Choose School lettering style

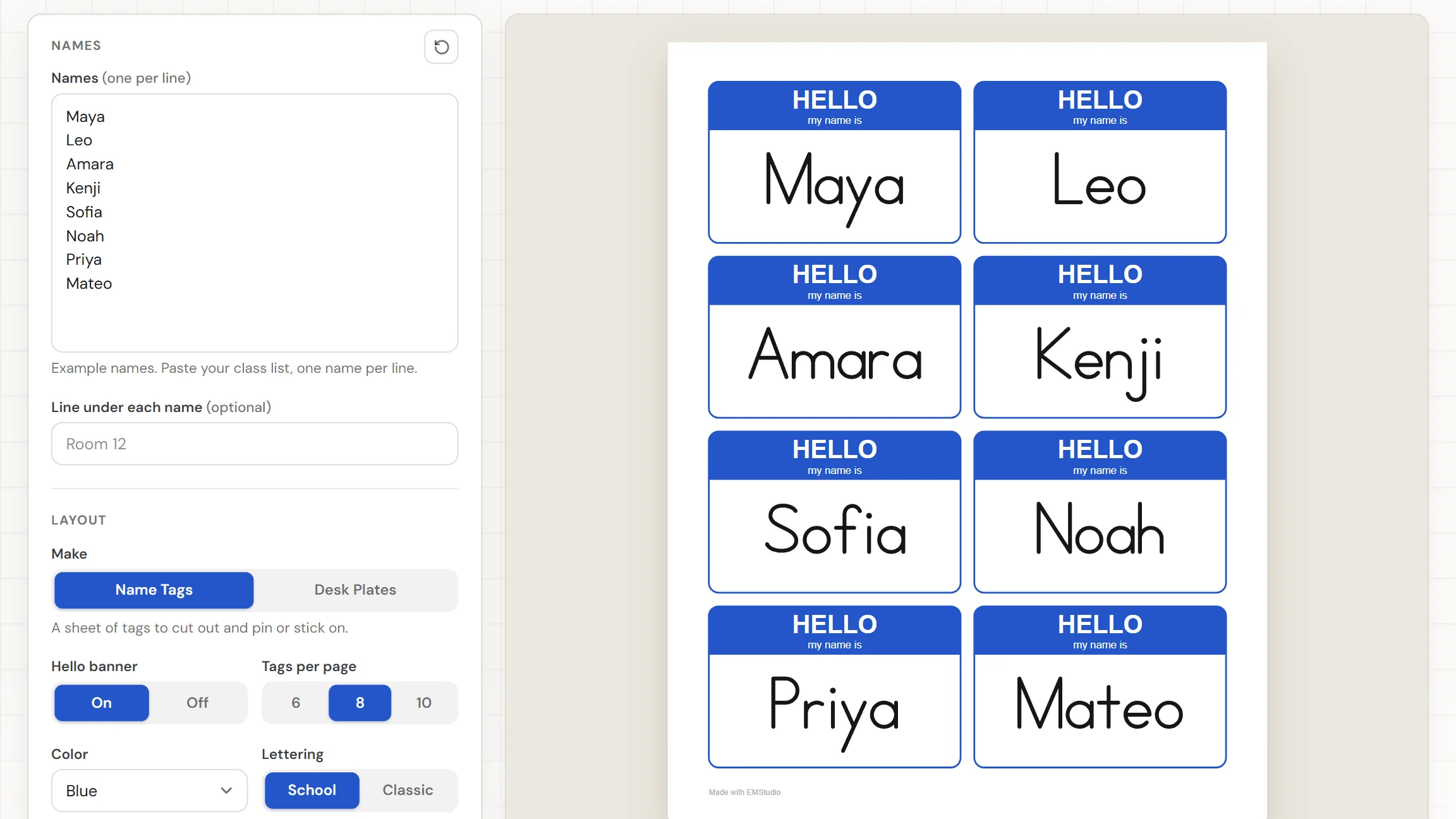[312, 790]
